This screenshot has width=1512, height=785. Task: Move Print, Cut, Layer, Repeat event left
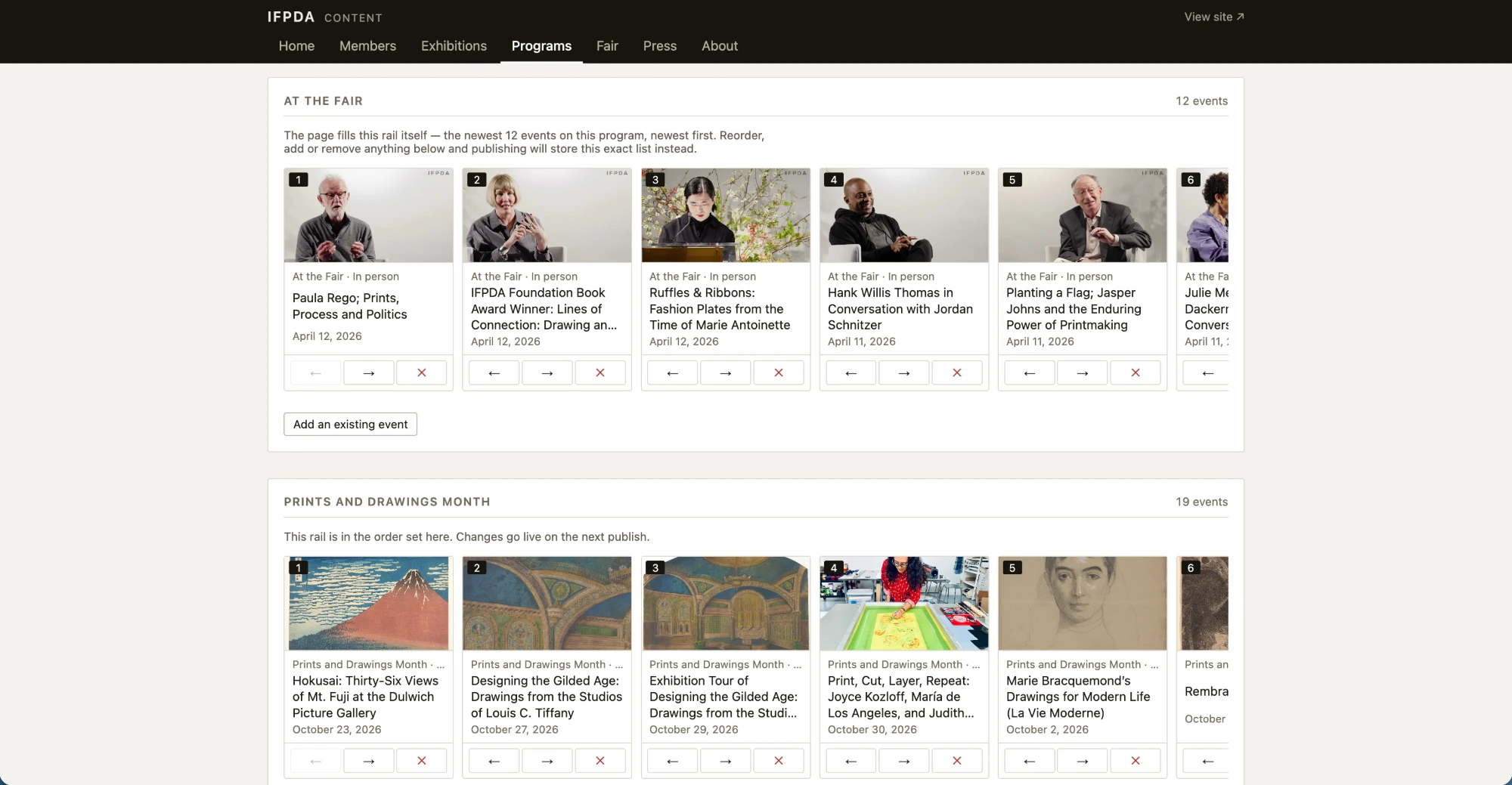click(851, 761)
